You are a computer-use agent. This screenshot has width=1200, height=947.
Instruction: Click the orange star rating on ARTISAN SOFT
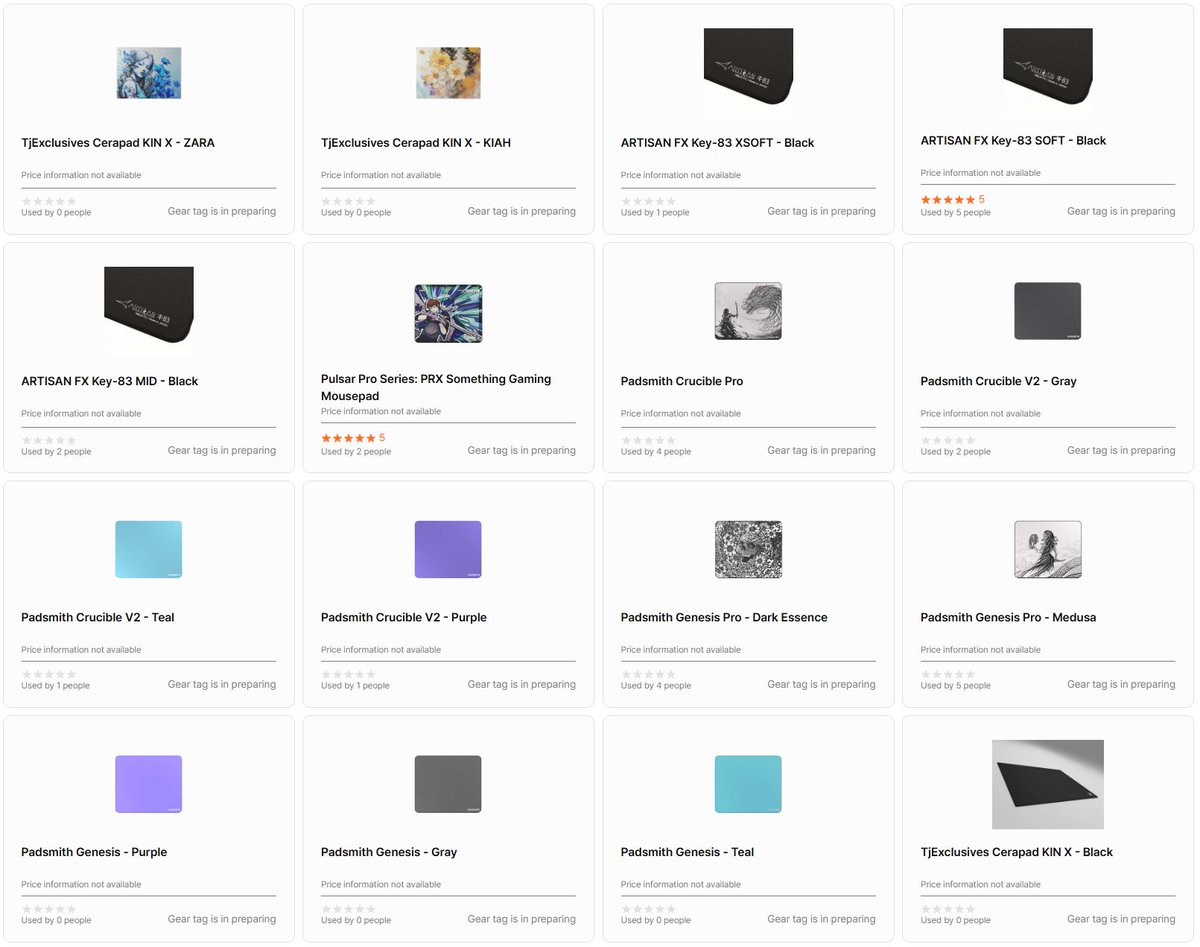point(948,200)
